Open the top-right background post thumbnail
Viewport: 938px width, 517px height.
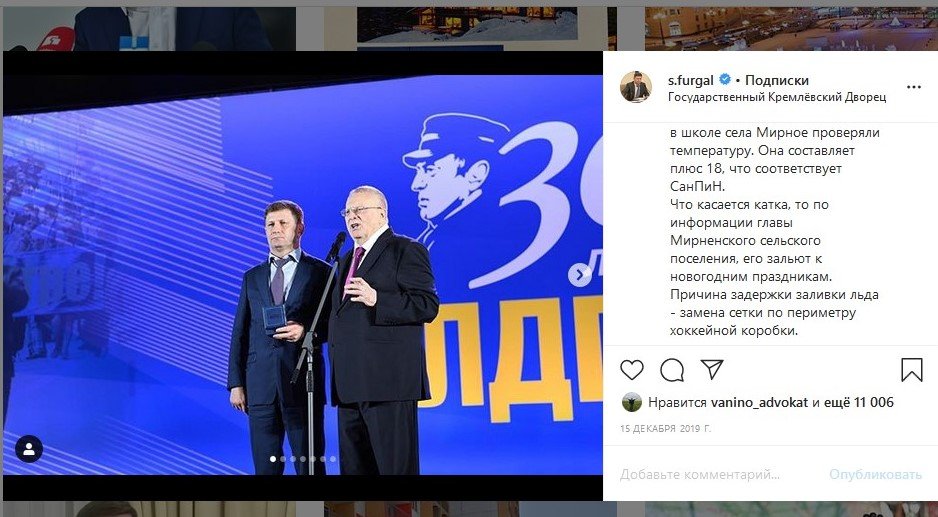tap(791, 29)
